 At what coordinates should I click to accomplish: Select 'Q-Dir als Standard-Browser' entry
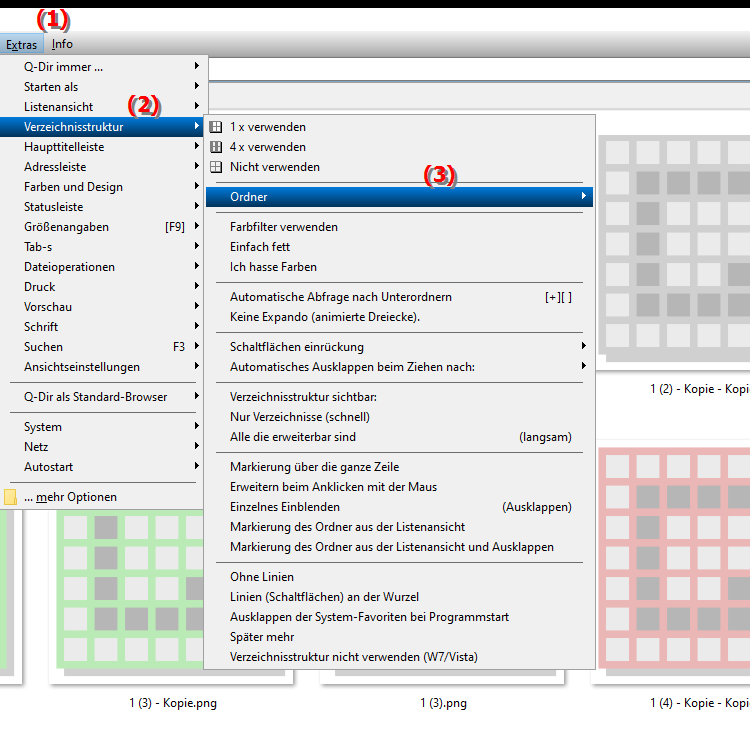[x=96, y=397]
